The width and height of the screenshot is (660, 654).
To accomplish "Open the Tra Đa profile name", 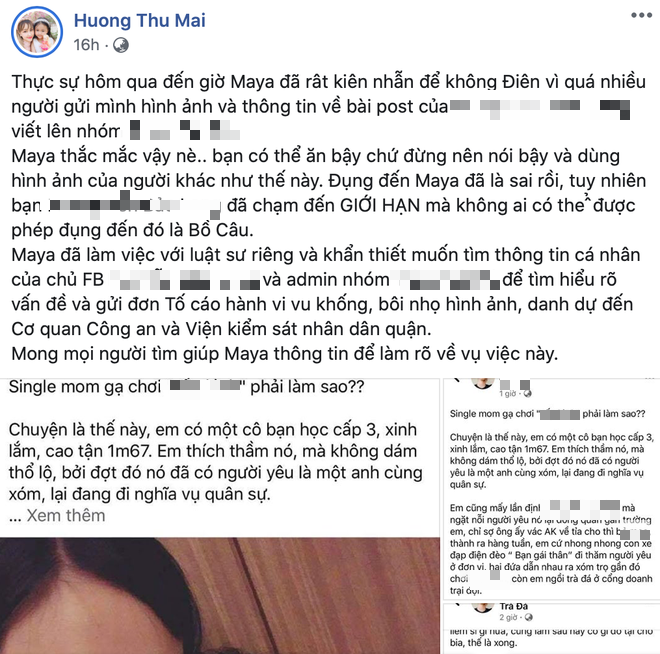I will (514, 606).
